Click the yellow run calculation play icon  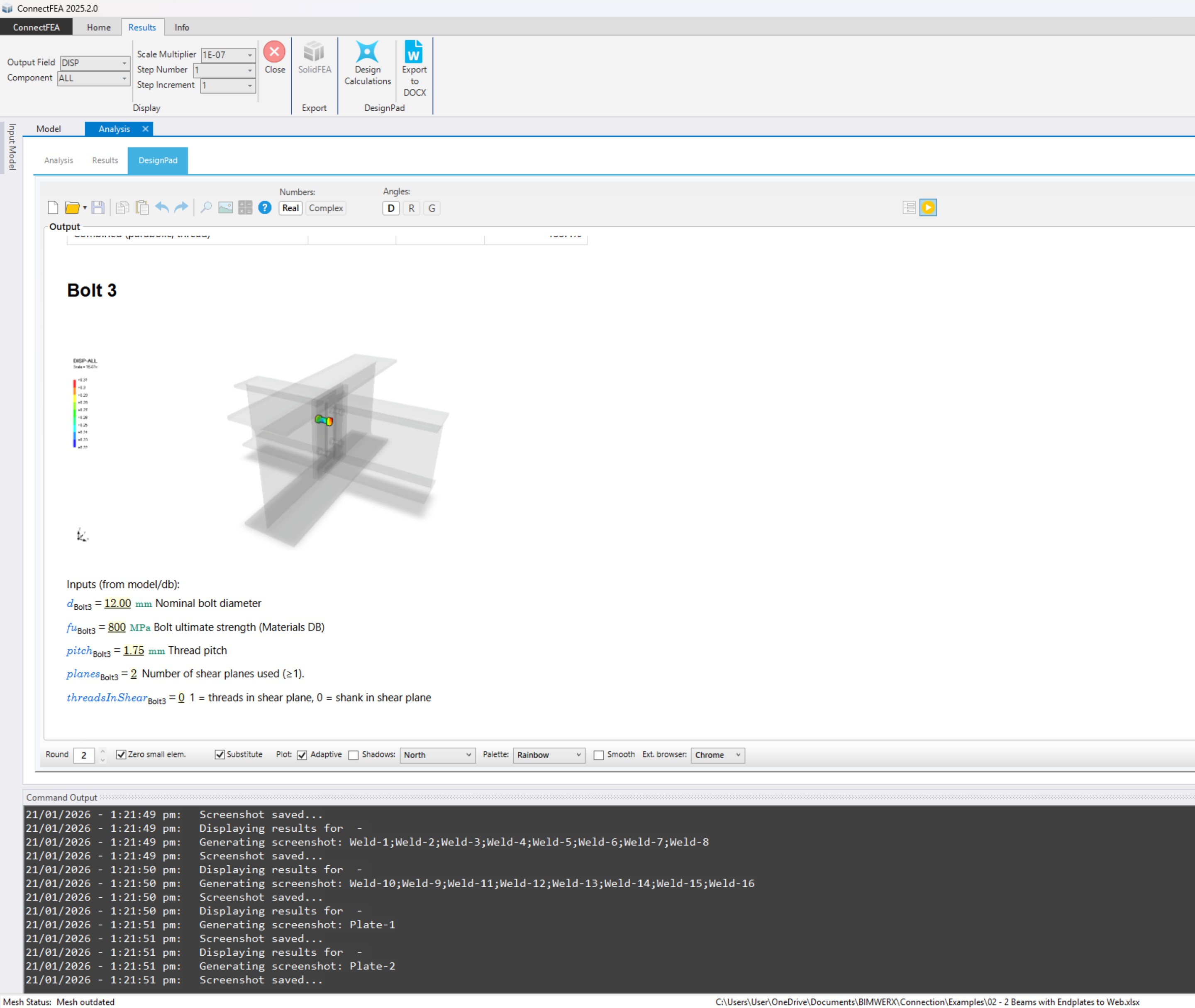(x=927, y=207)
